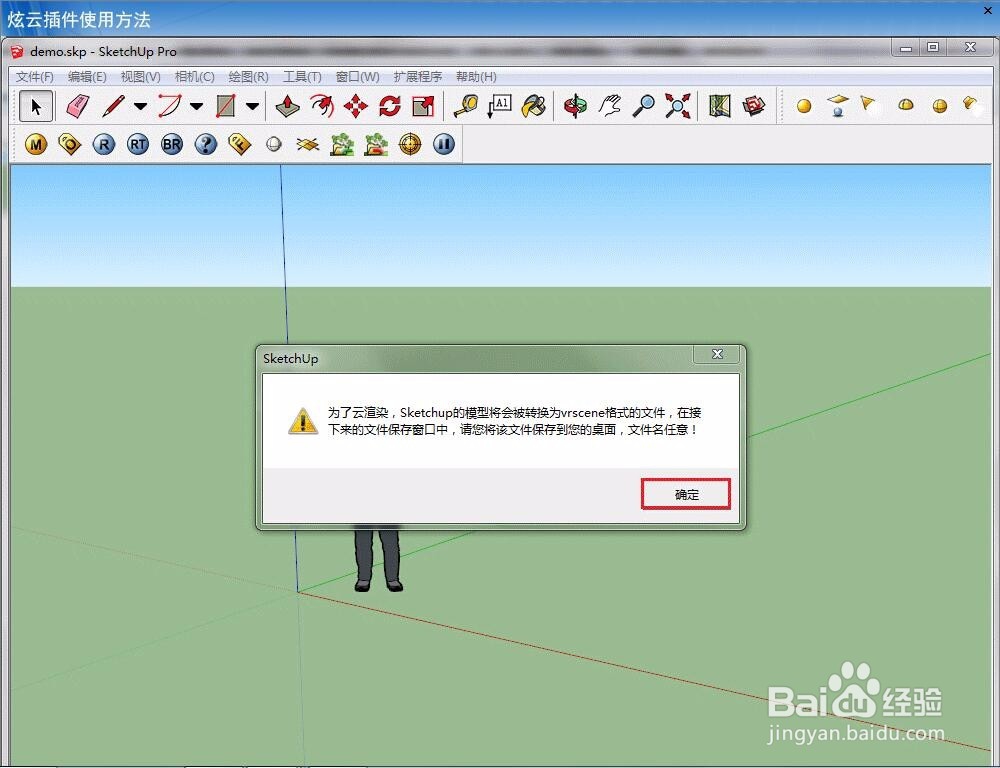Select the Pan hand tool
Screen dimensions: 1000x768
pyautogui.click(x=609, y=106)
